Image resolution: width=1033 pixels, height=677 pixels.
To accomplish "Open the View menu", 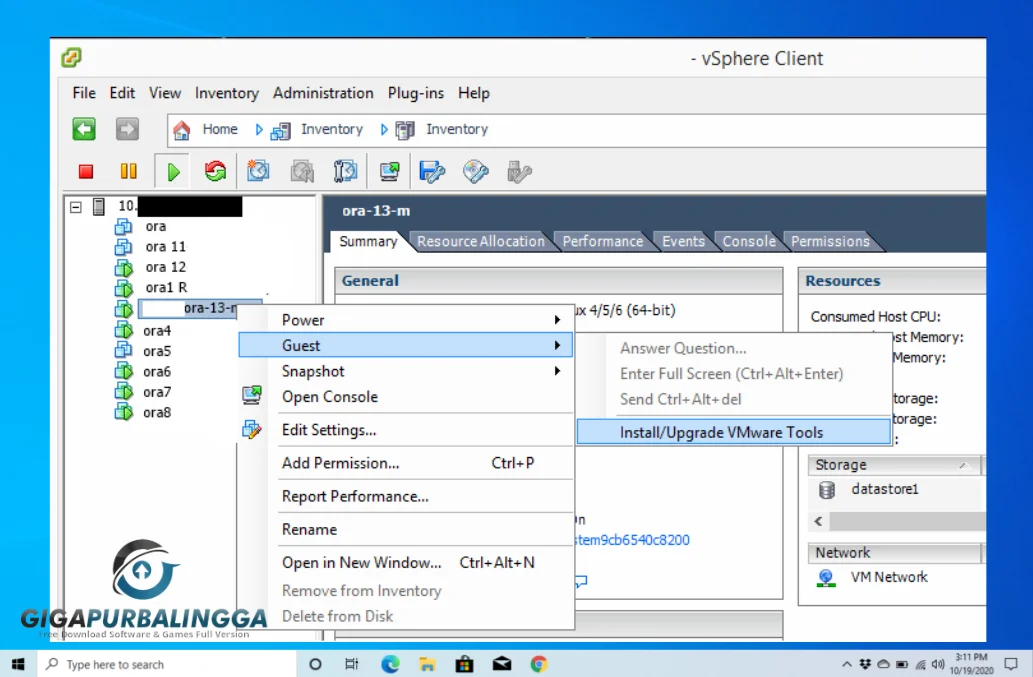I will pyautogui.click(x=165, y=94).
